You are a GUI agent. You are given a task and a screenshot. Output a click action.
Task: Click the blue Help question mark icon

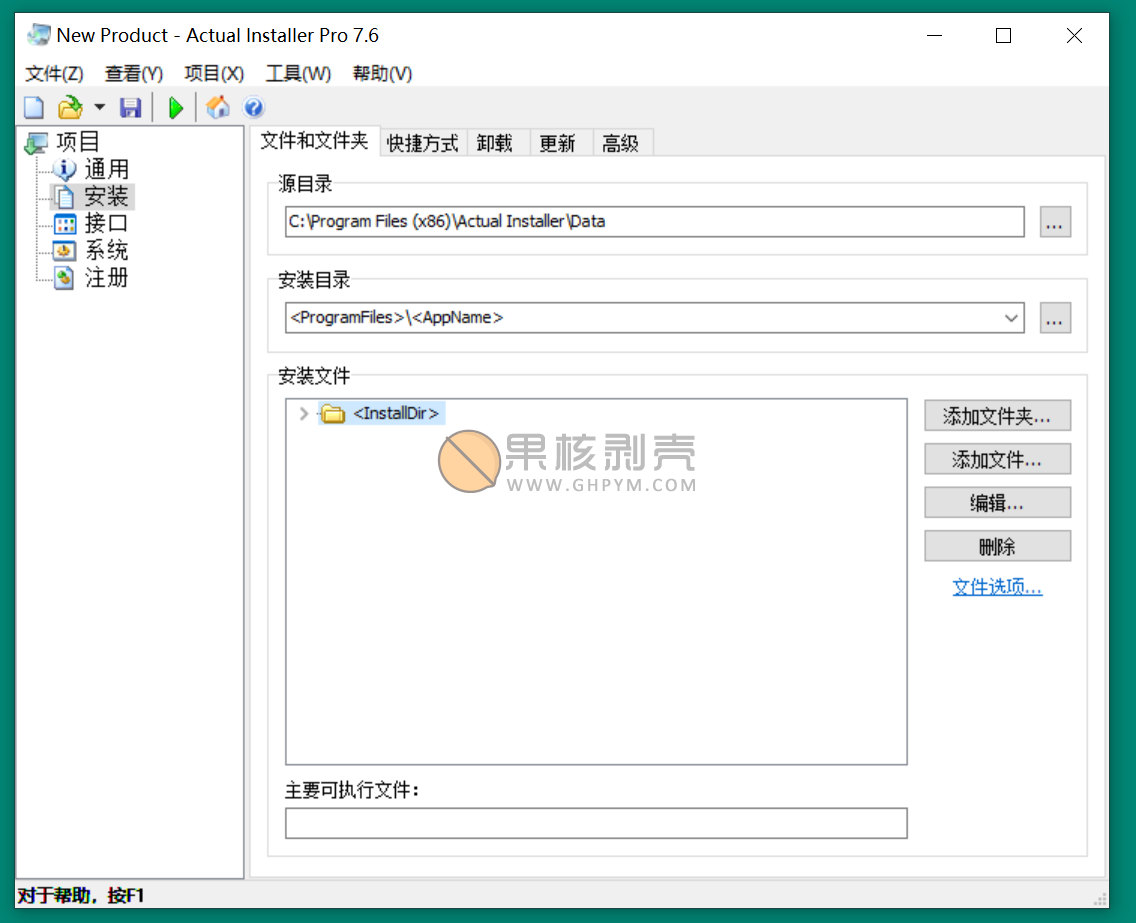point(253,108)
